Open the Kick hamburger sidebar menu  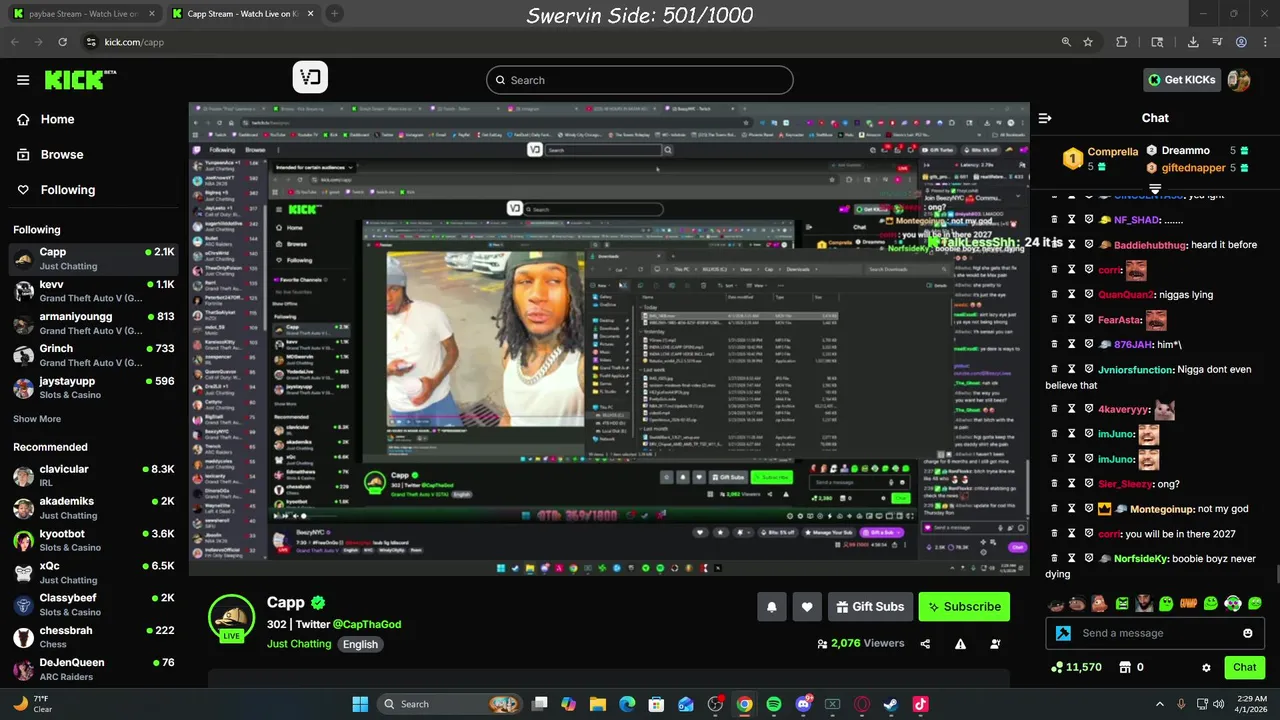(x=23, y=80)
